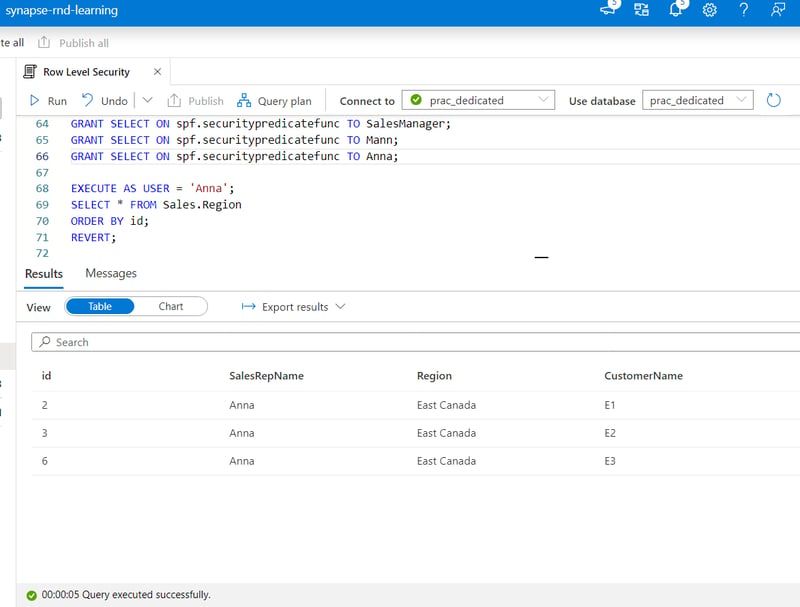Click the Publish all button
This screenshot has width=800, height=607.
pos(74,43)
